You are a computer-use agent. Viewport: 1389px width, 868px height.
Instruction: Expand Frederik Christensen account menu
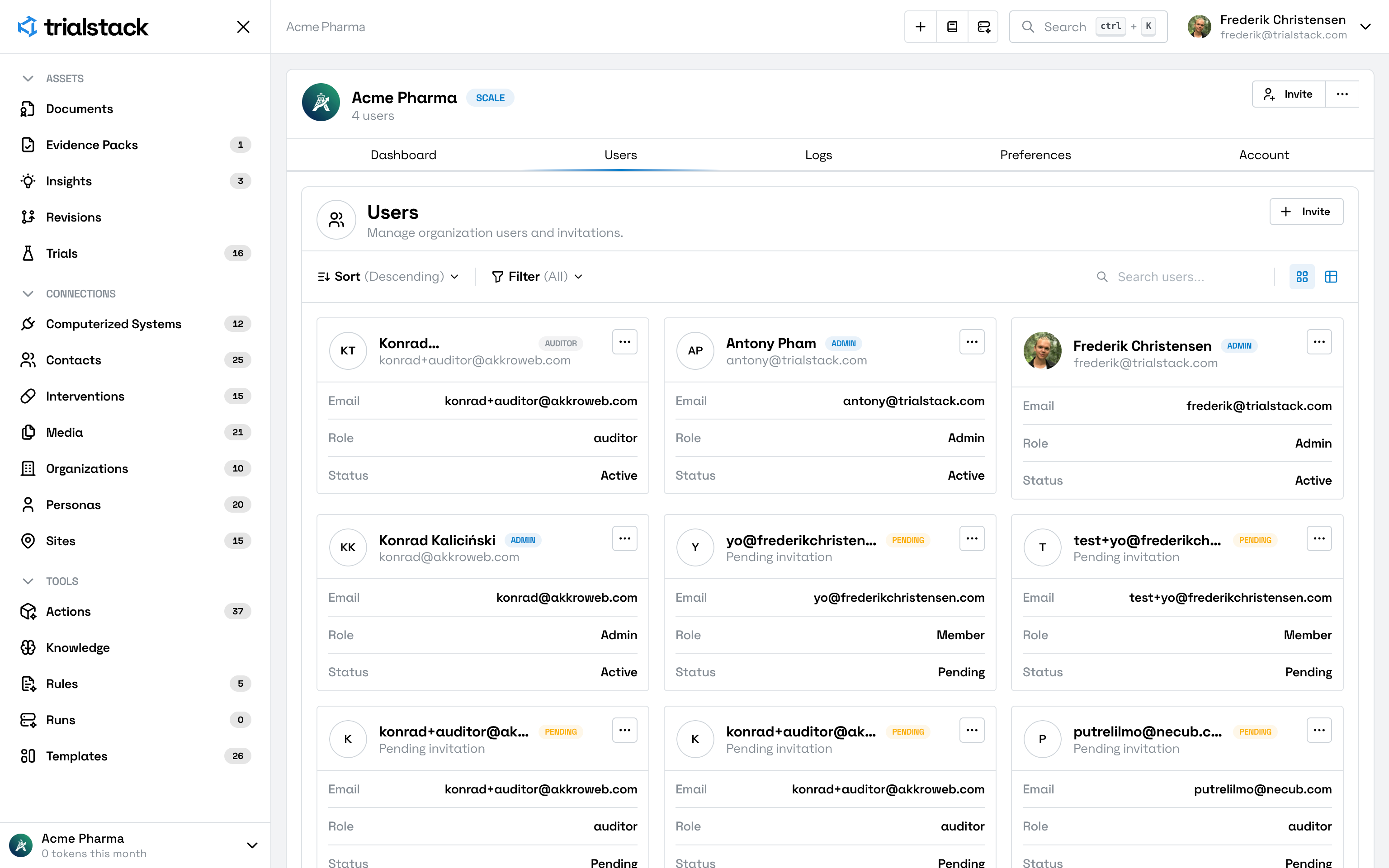pyautogui.click(x=1365, y=27)
